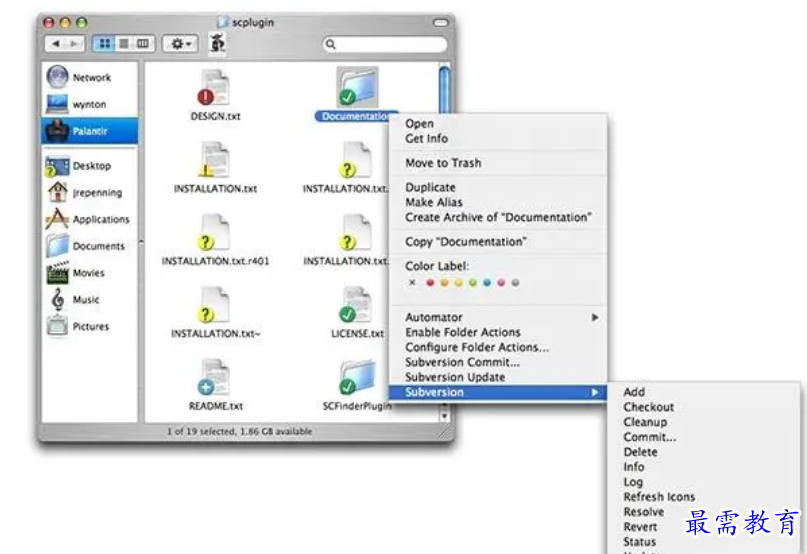This screenshot has height=554, width=807.
Task: Open Documents folder in sidebar
Action: (89, 246)
